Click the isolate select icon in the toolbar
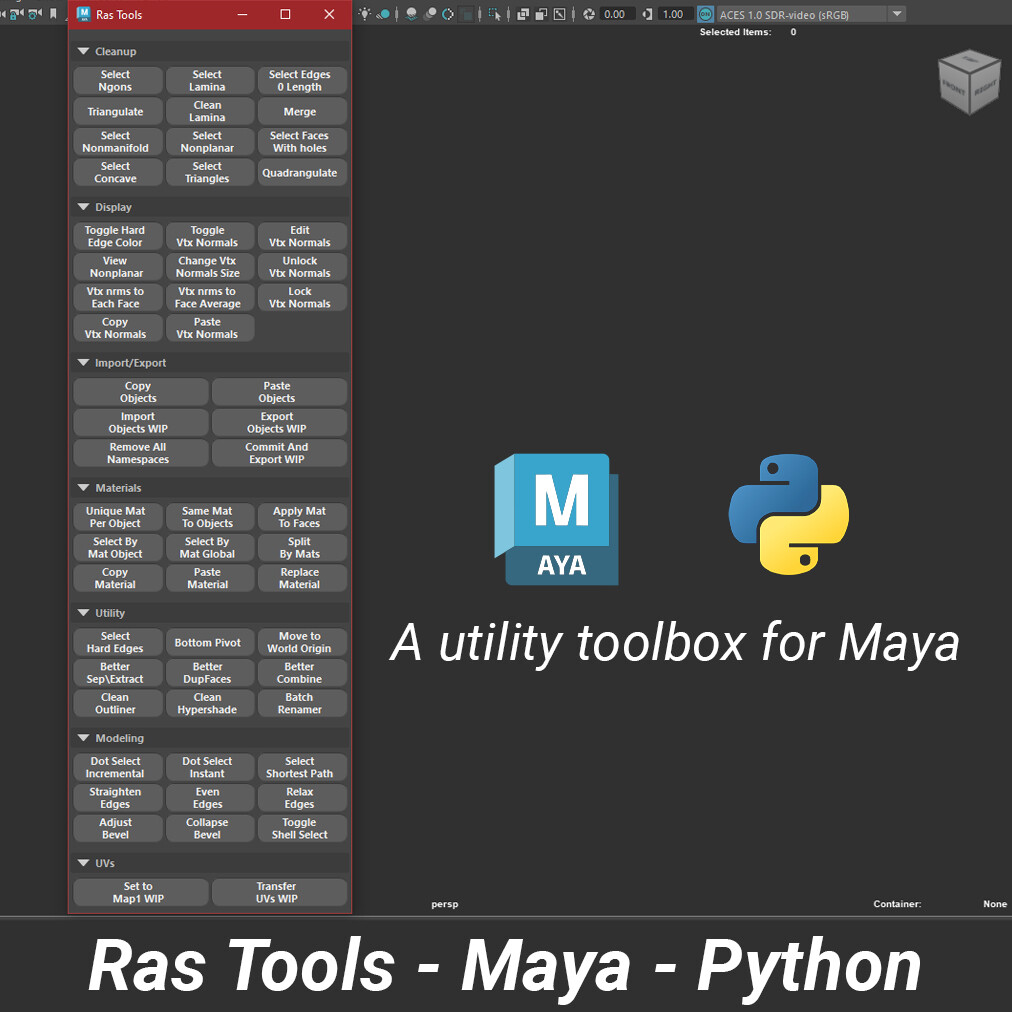 pos(493,14)
